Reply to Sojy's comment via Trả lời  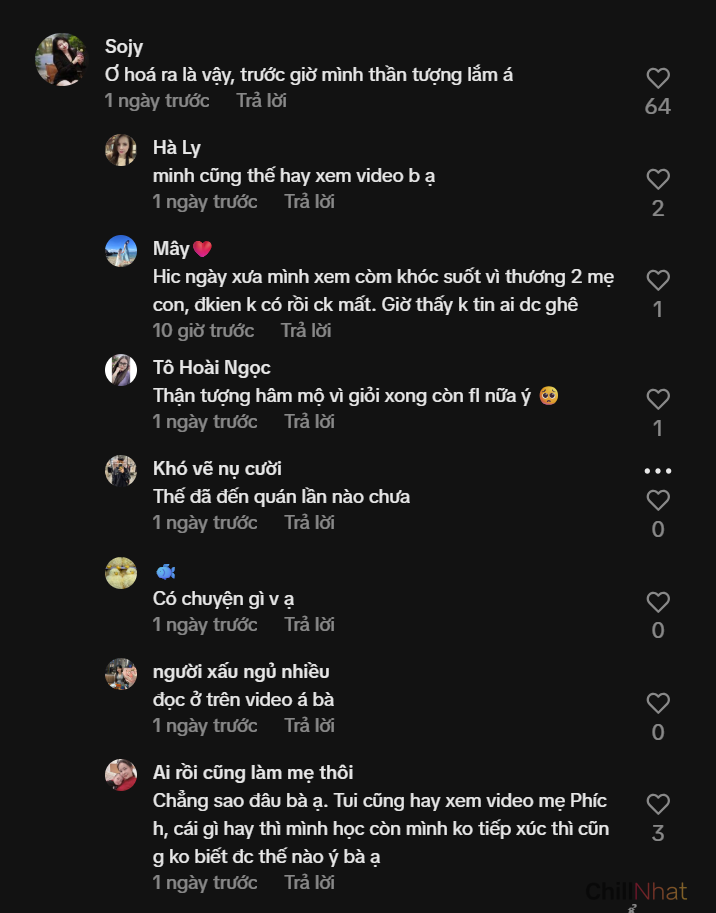point(261,101)
